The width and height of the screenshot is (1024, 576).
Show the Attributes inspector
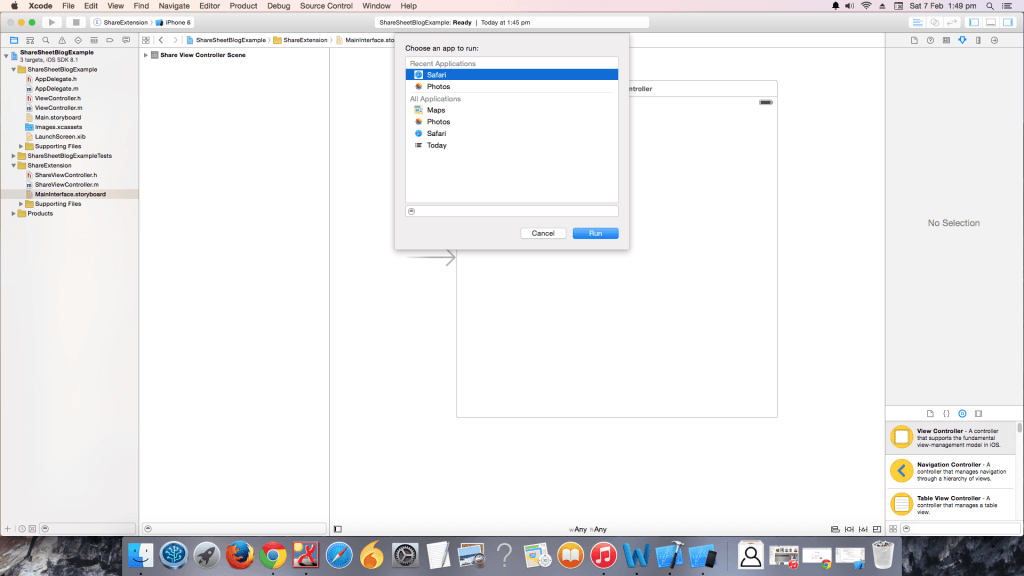pos(963,40)
